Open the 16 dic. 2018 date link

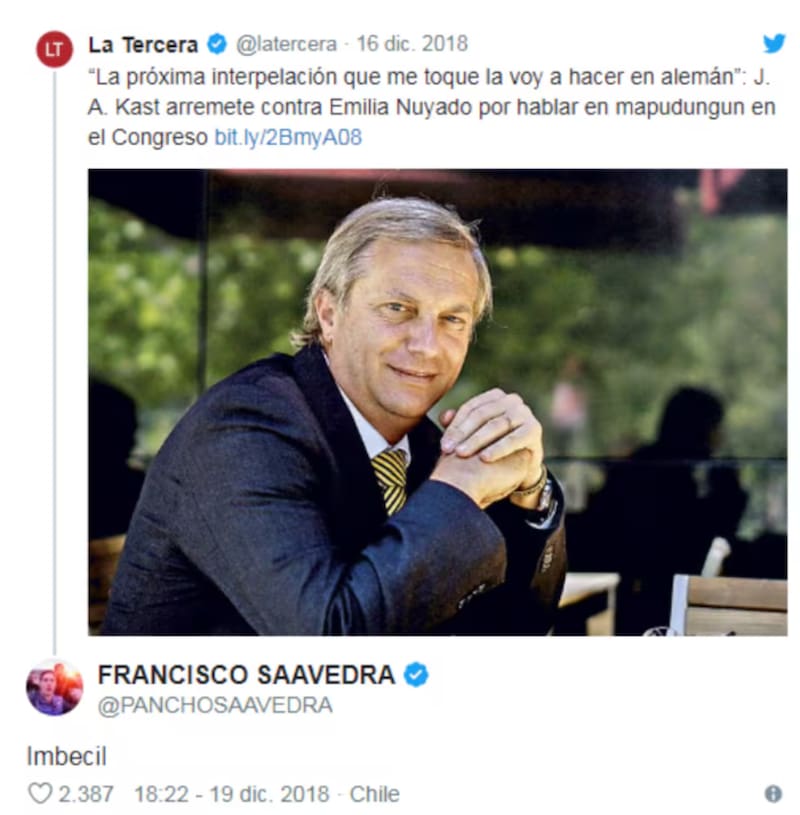click(412, 44)
